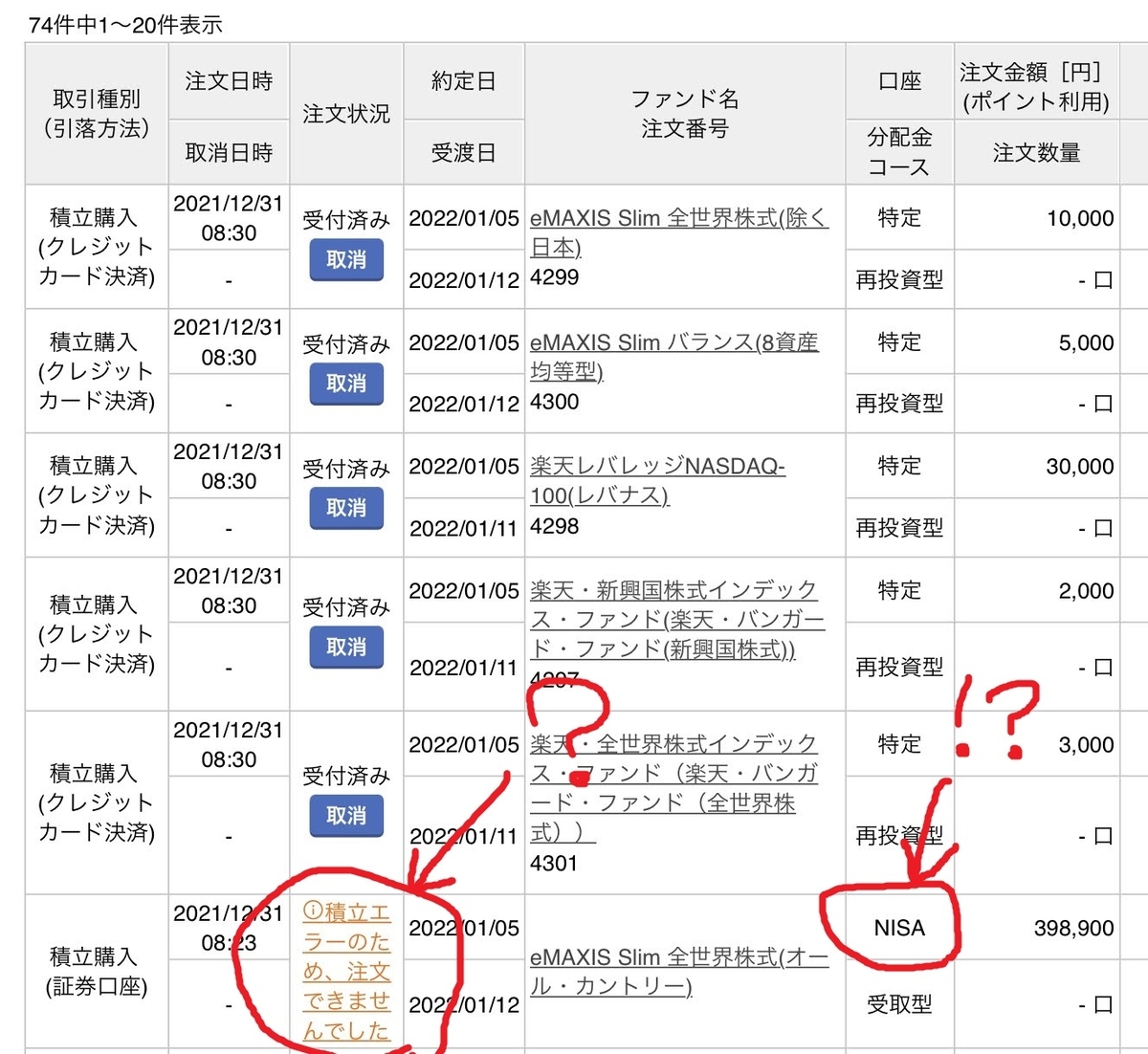1148x1054 pixels.
Task: Open 楽天レバレッジNASDAQ-100(レバナス) fund link
Action: point(657,481)
